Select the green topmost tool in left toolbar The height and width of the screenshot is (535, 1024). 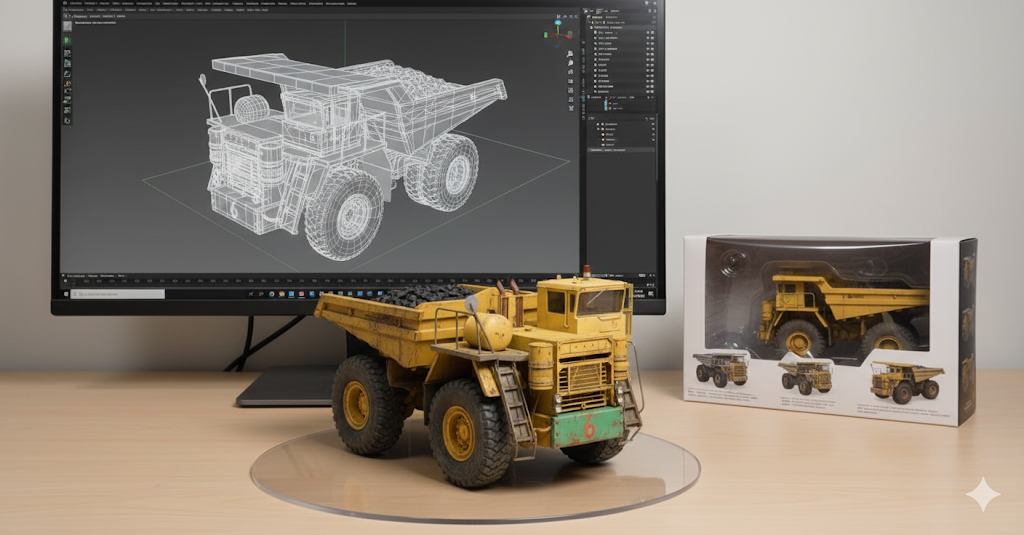67,41
